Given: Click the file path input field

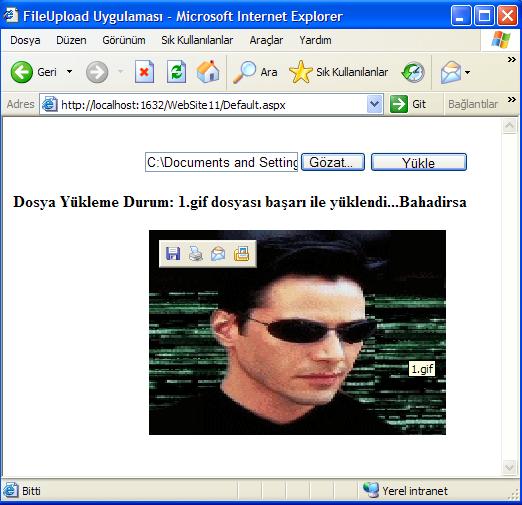Looking at the screenshot, I should tap(221, 162).
